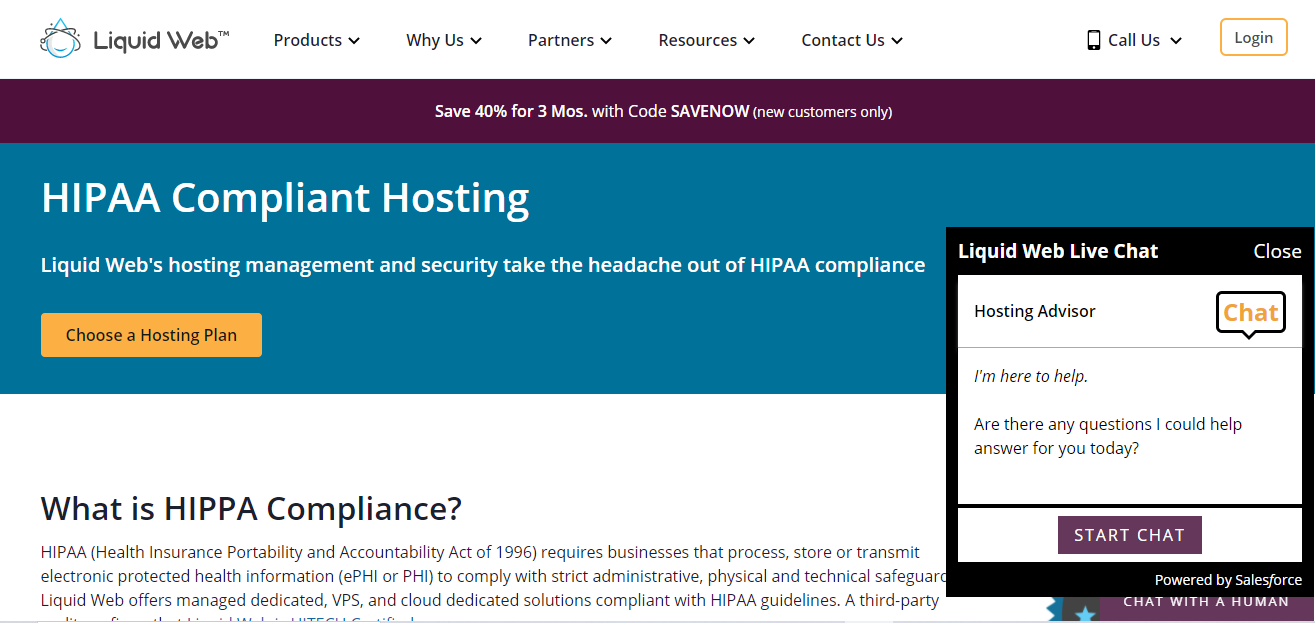
Task: Click the Liquid Web logo
Action: 135,39
